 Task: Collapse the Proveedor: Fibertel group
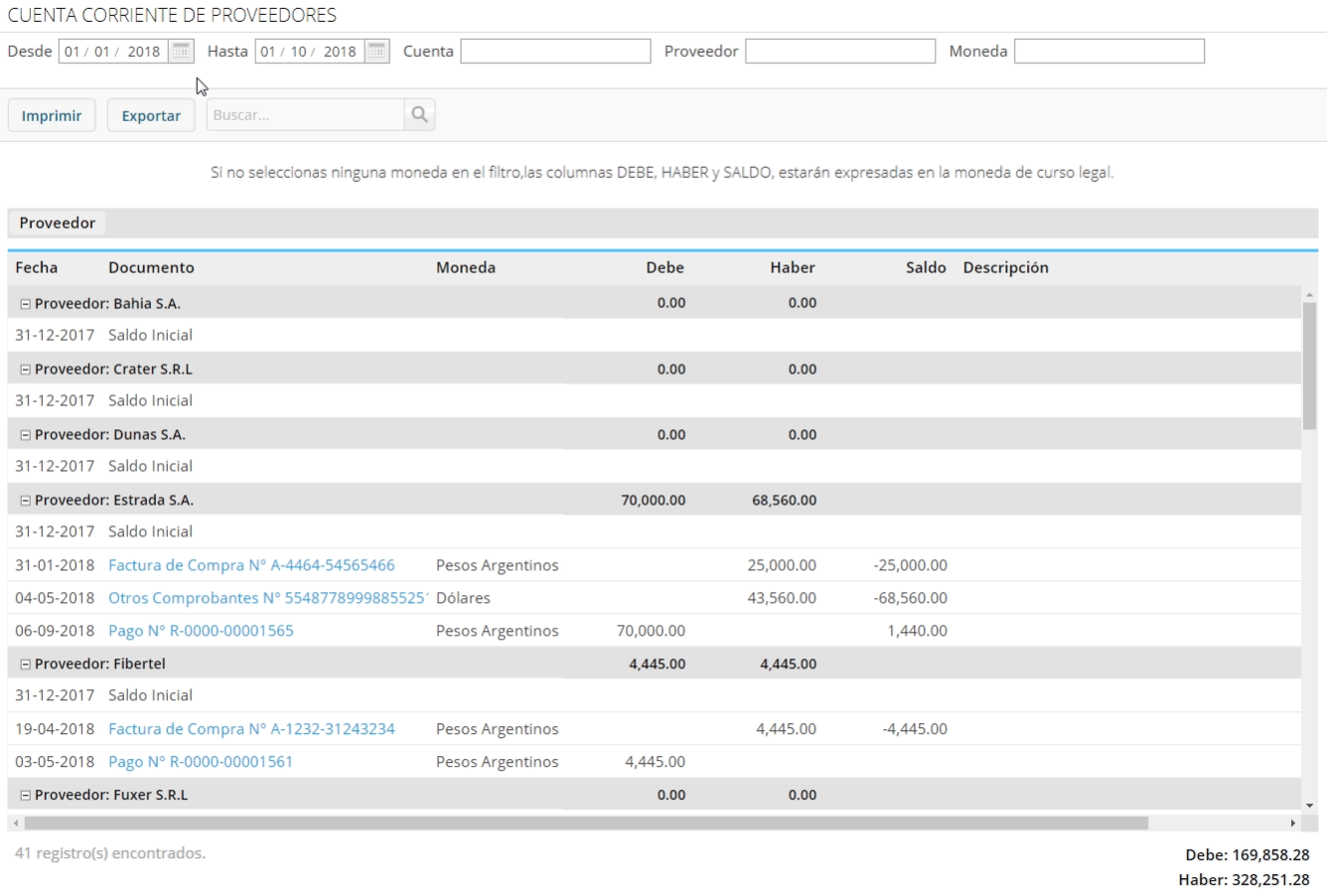point(26,664)
